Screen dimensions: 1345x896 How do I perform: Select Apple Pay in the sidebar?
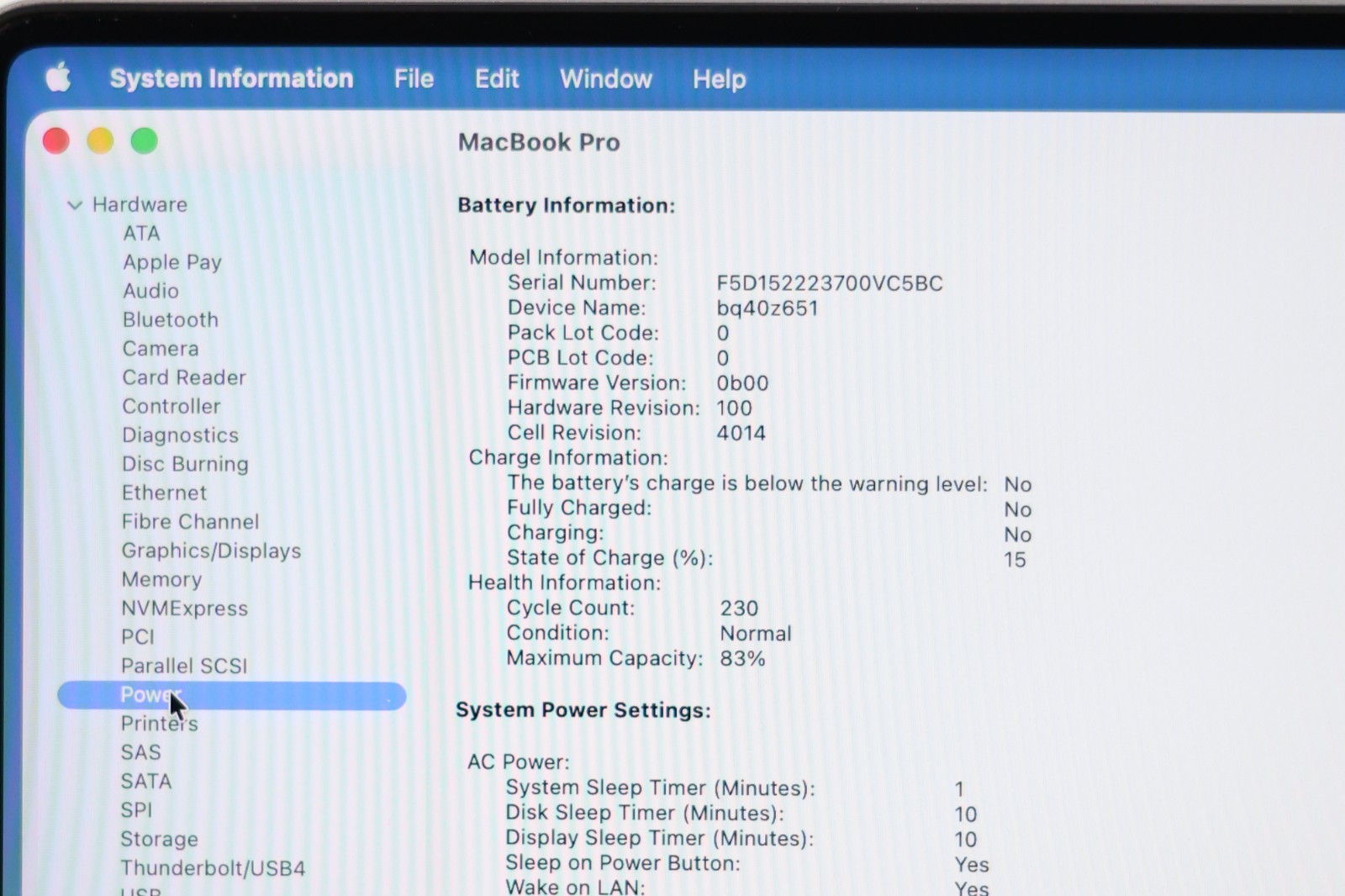172,262
